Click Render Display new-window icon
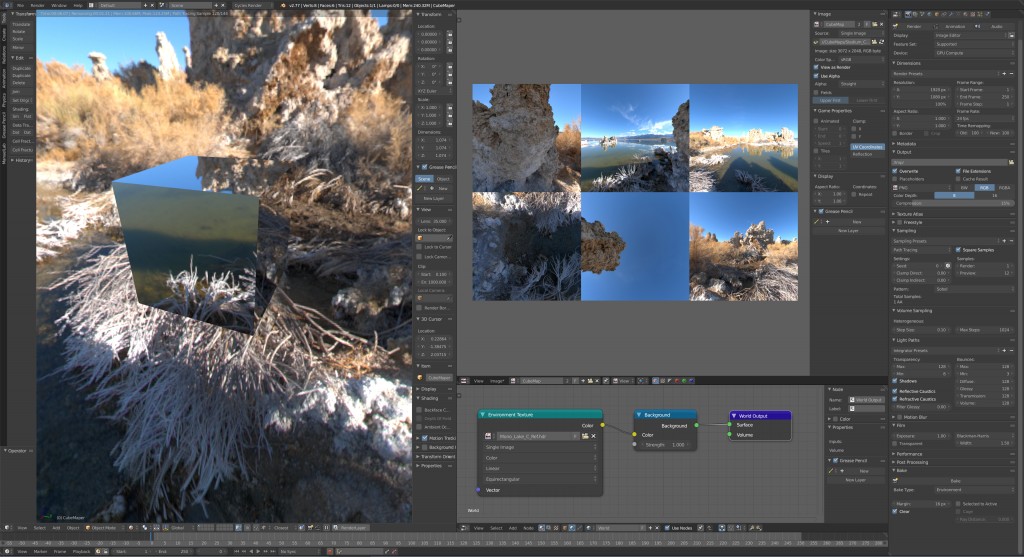The height and width of the screenshot is (557, 1024). click(x=1012, y=35)
